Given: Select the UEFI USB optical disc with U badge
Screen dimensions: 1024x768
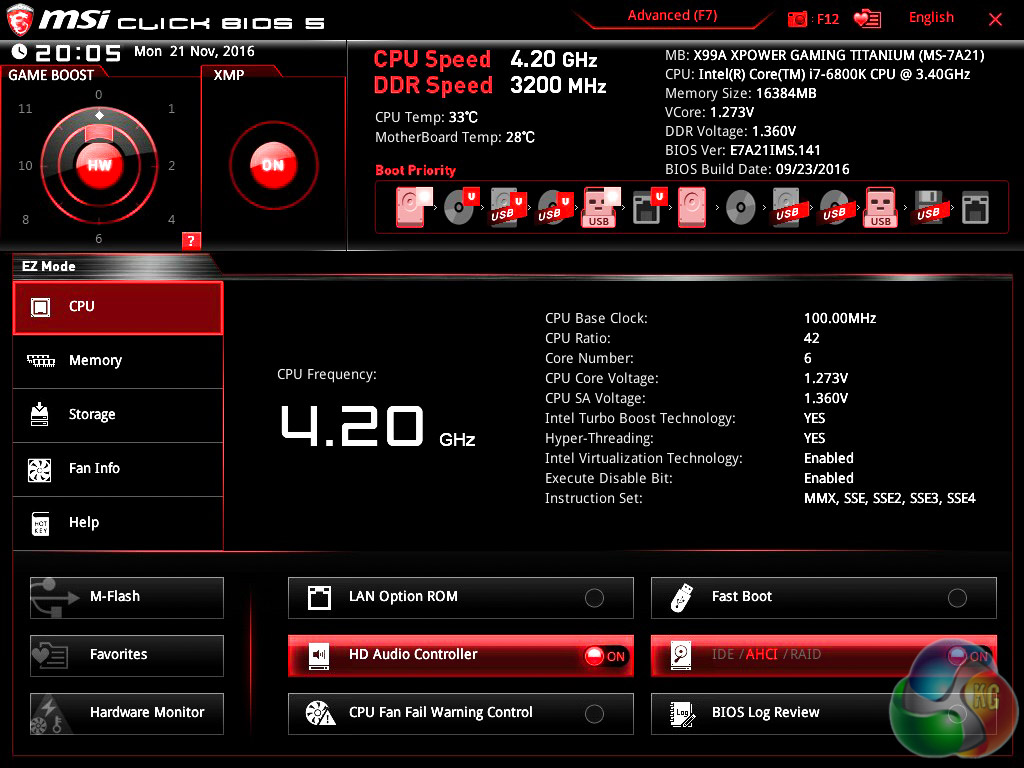Looking at the screenshot, I should [554, 207].
